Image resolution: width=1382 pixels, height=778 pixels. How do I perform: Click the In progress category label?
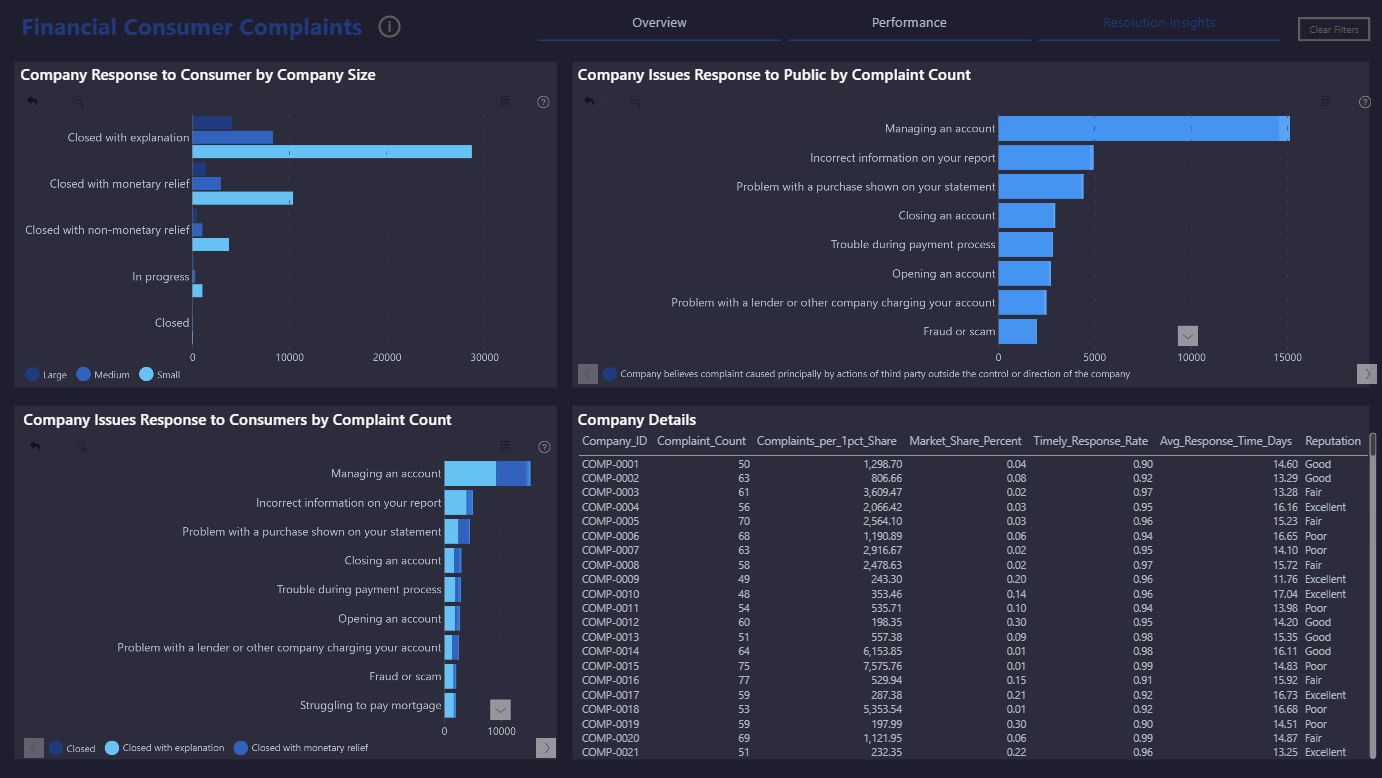pos(160,277)
